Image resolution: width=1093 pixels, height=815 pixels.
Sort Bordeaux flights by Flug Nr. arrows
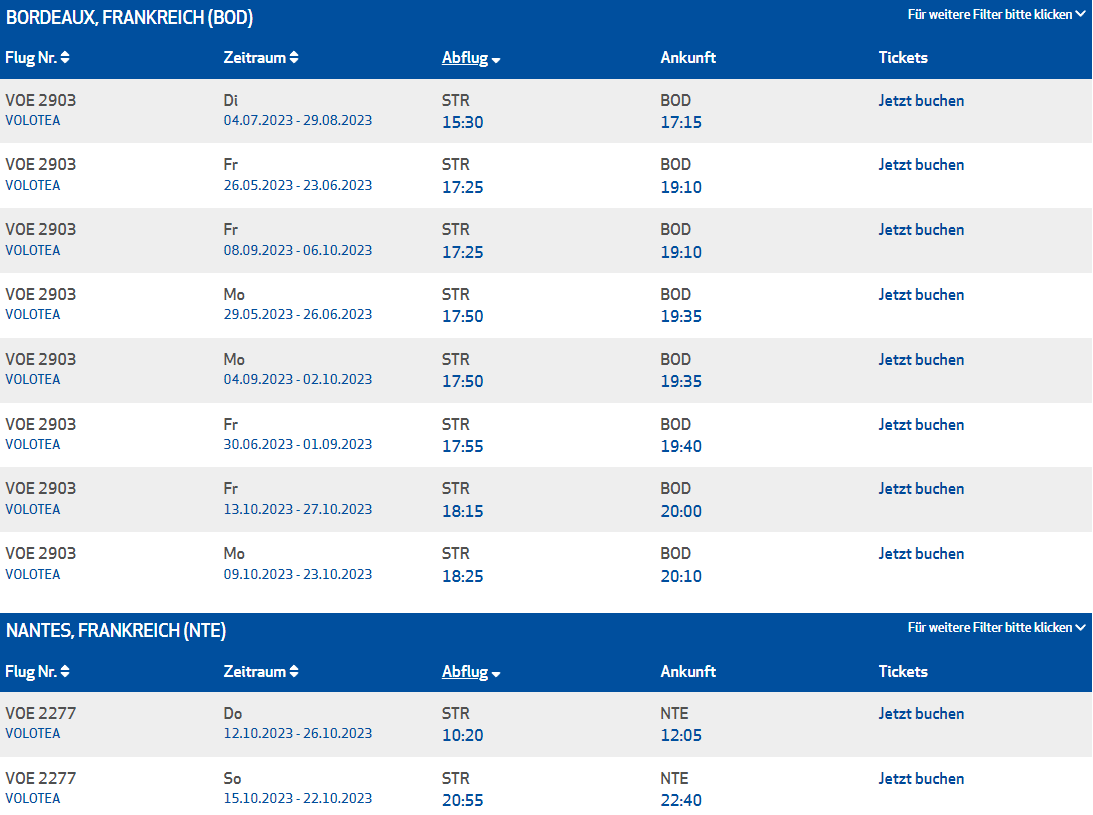tap(65, 58)
